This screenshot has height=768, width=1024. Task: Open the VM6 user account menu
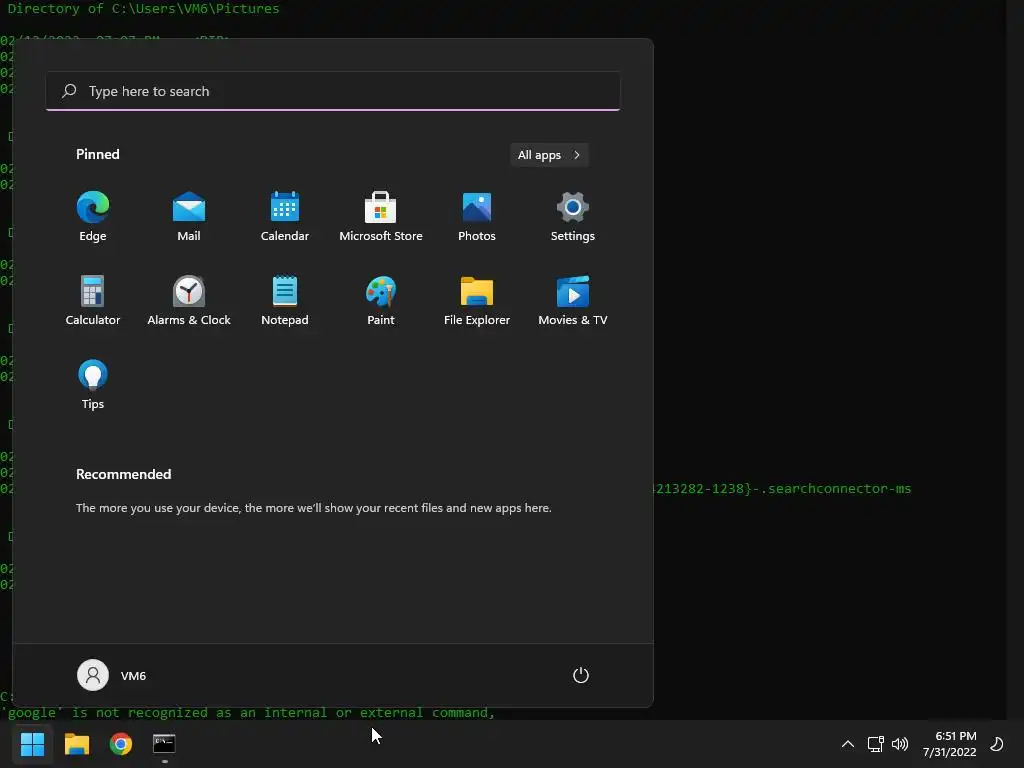click(112, 675)
